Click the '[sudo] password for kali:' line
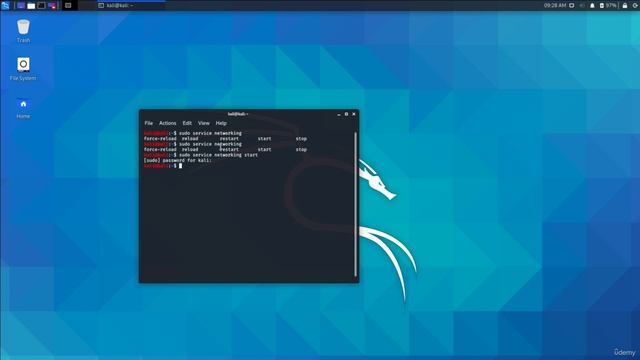The image size is (640, 360). point(178,160)
